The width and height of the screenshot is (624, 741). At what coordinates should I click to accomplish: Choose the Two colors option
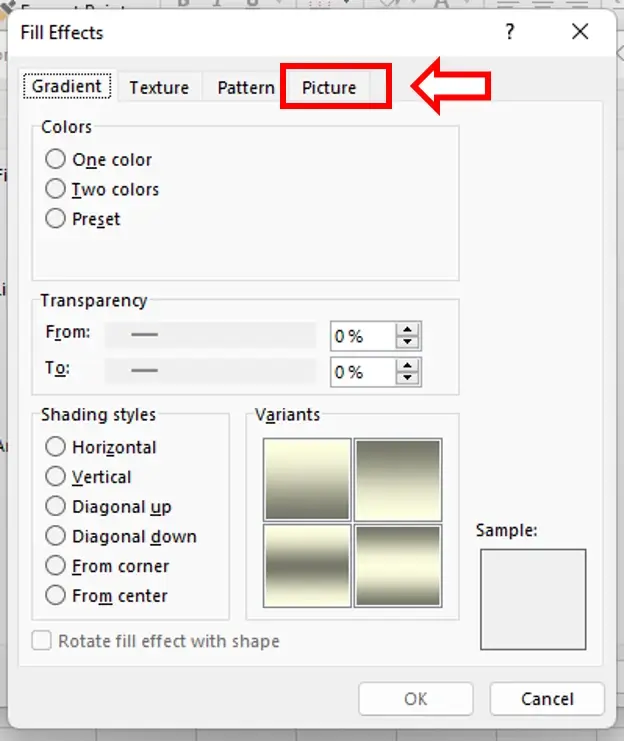click(x=56, y=190)
